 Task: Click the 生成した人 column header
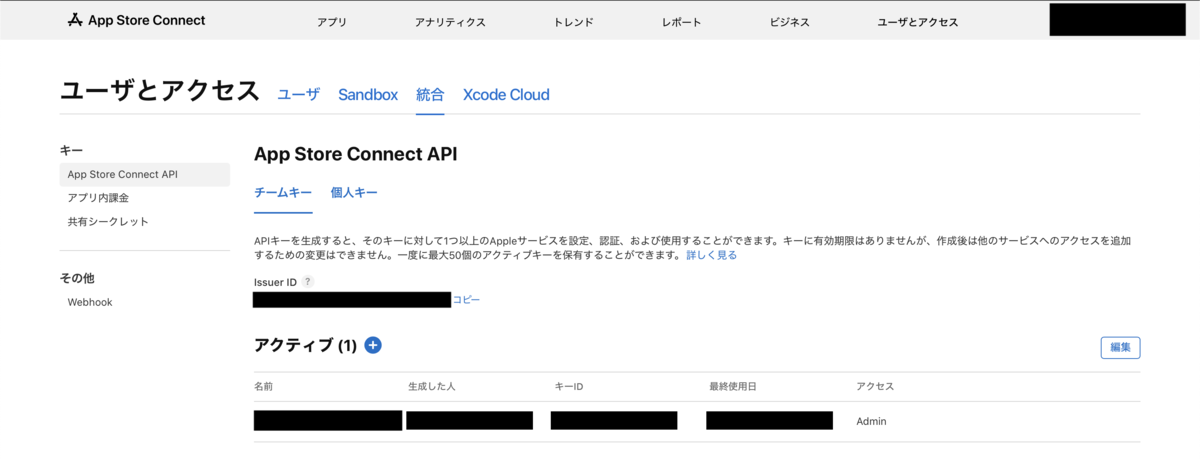(x=431, y=386)
